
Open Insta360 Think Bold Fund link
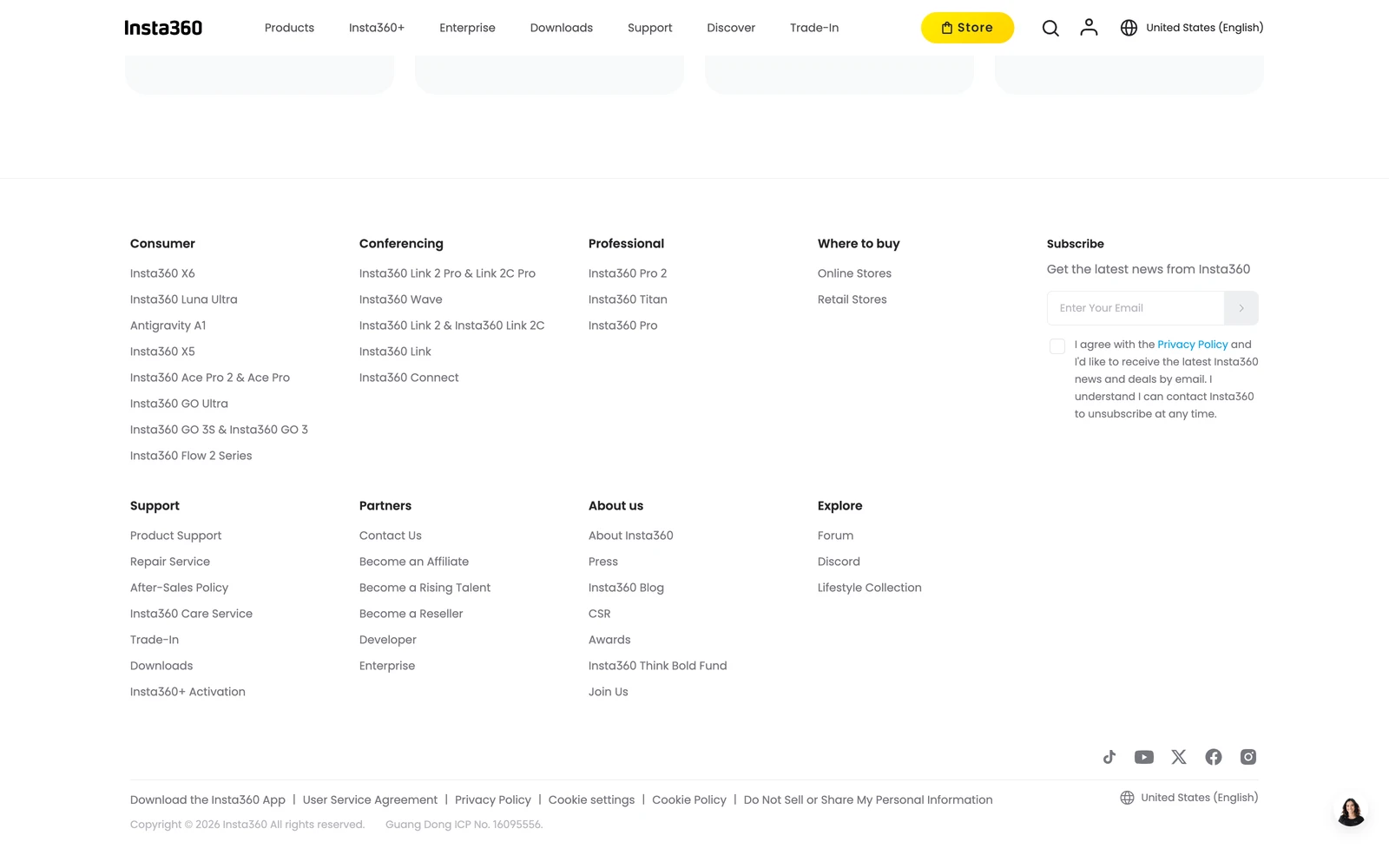pos(658,666)
